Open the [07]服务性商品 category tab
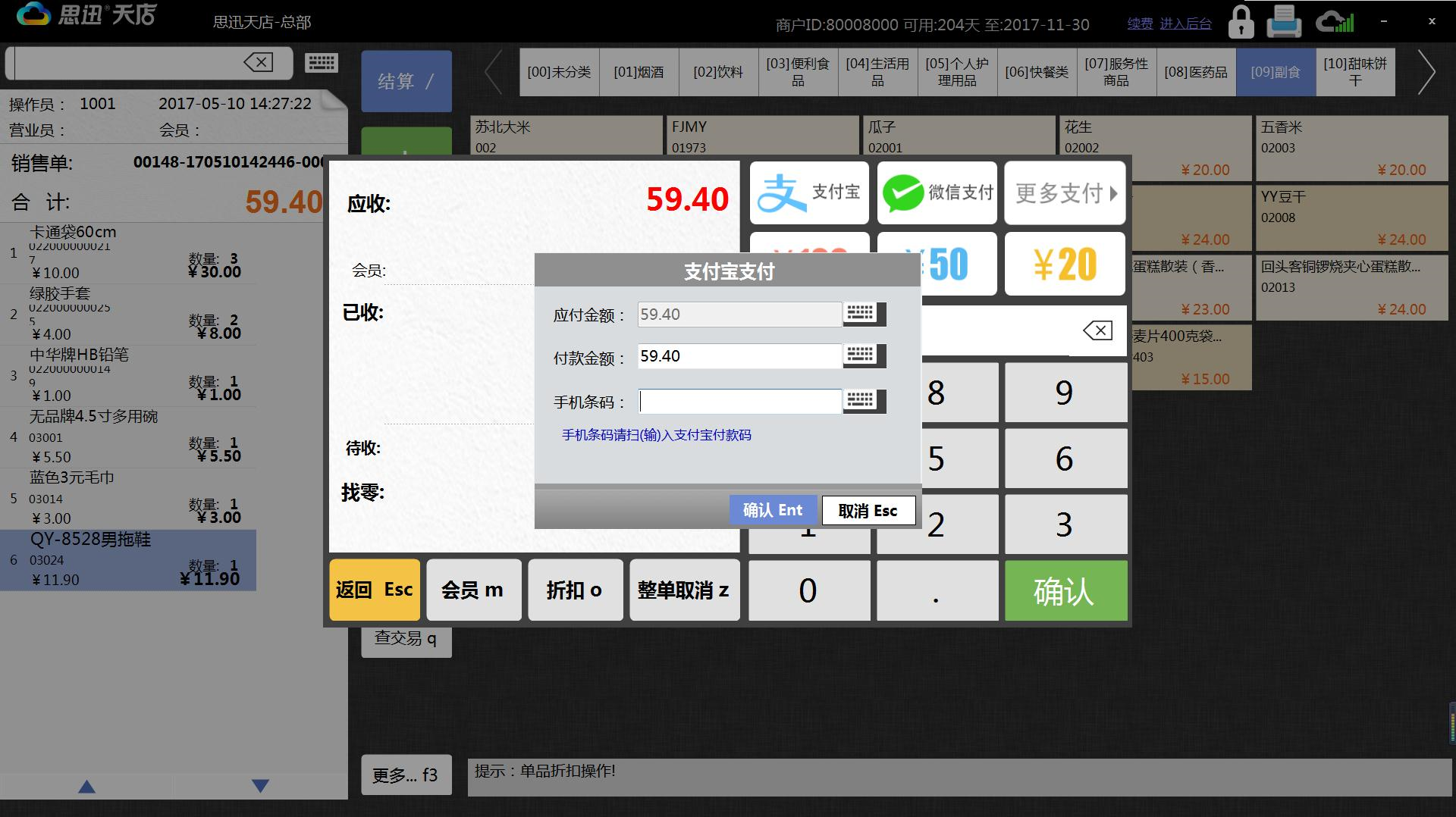Image resolution: width=1456 pixels, height=817 pixels. 1116,72
